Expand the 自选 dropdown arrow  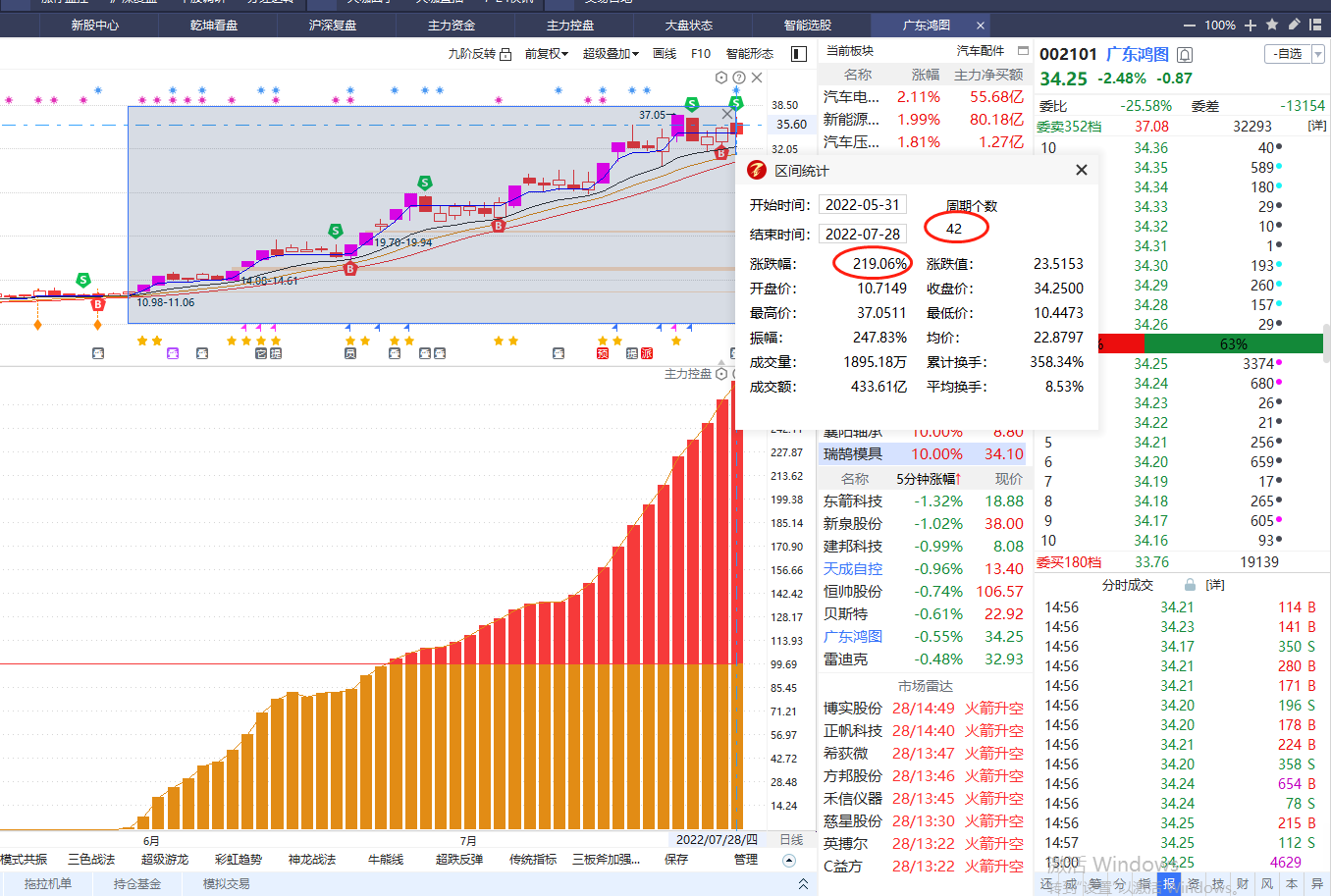tap(1318, 54)
